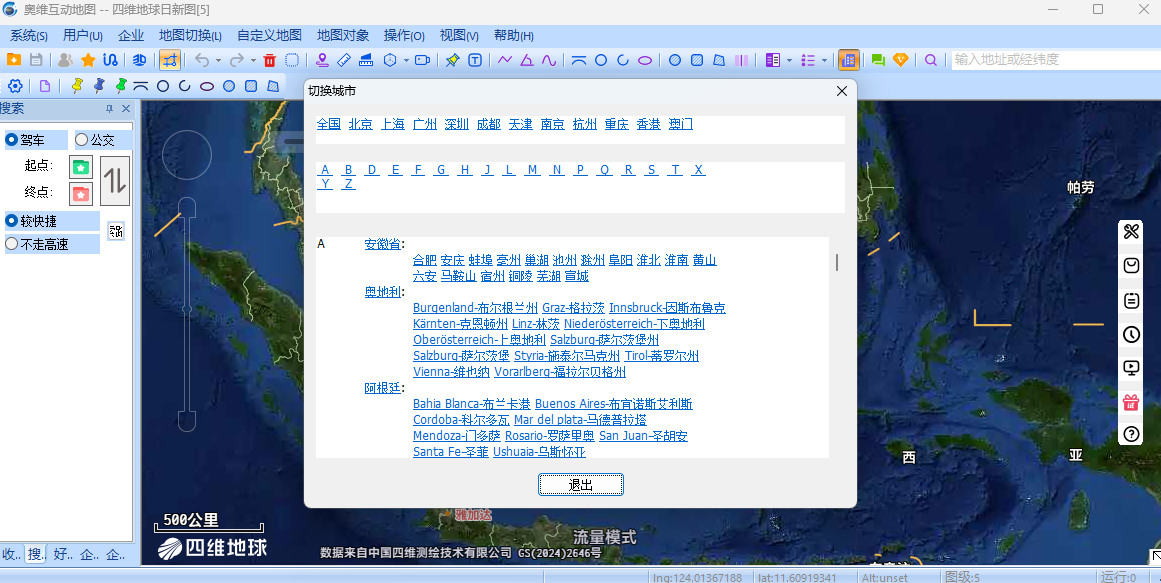
Task: Click the 退出 button in city dialog
Action: pos(581,484)
